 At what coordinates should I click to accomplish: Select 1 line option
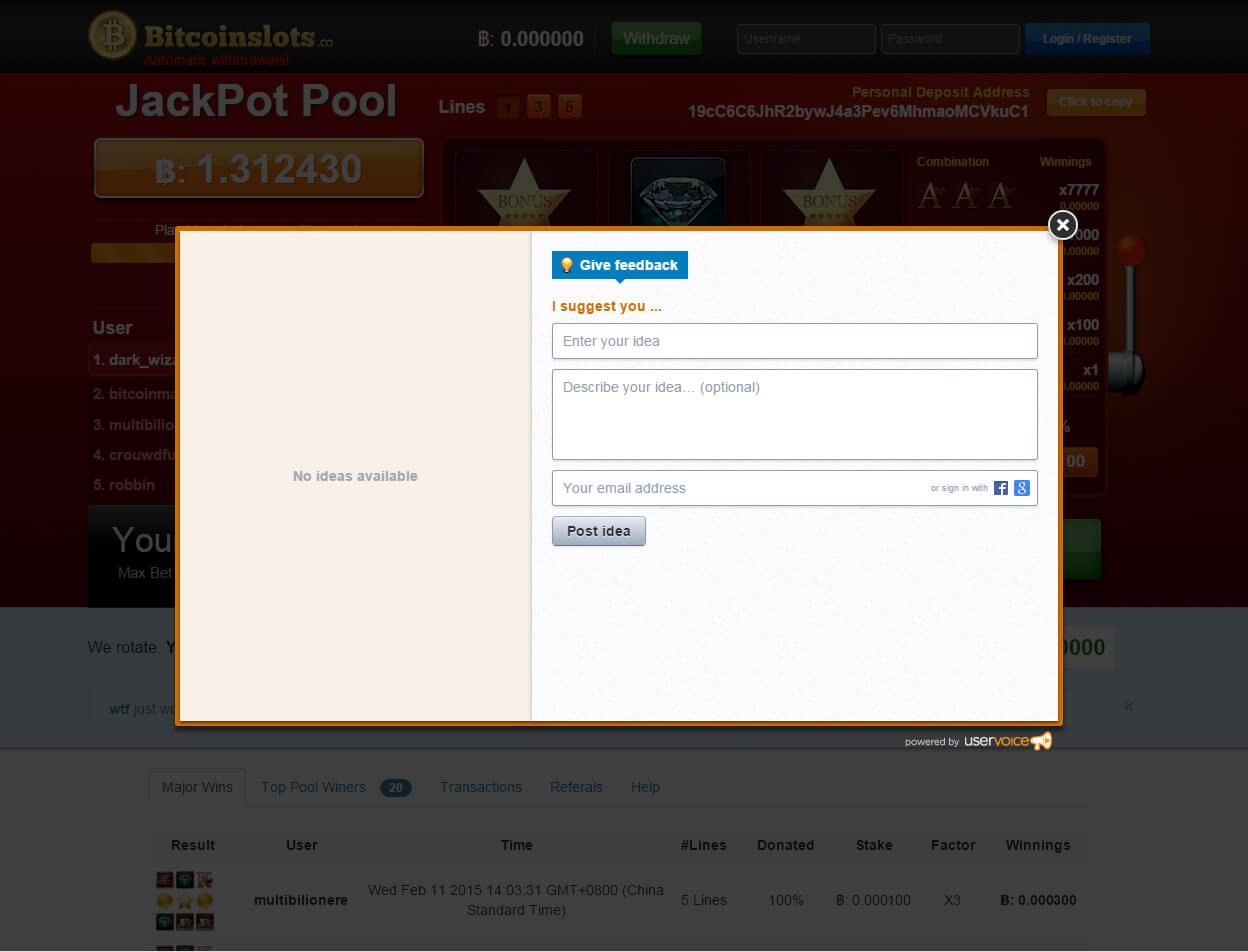(508, 107)
